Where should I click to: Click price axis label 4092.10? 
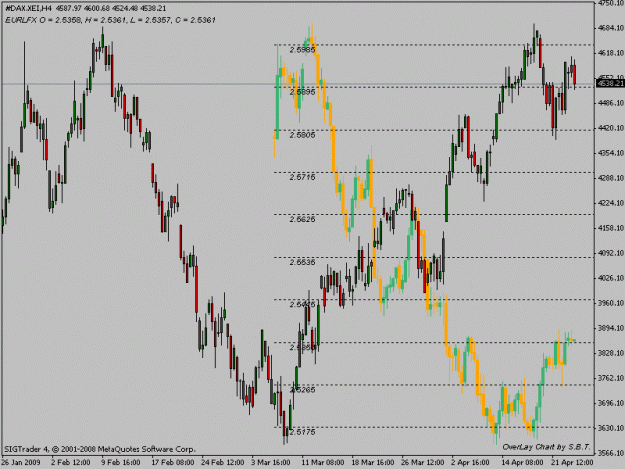click(x=611, y=253)
